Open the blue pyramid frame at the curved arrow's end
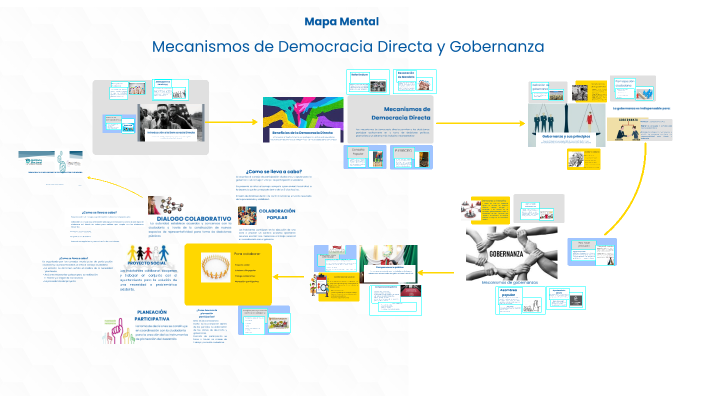 pos(592,252)
